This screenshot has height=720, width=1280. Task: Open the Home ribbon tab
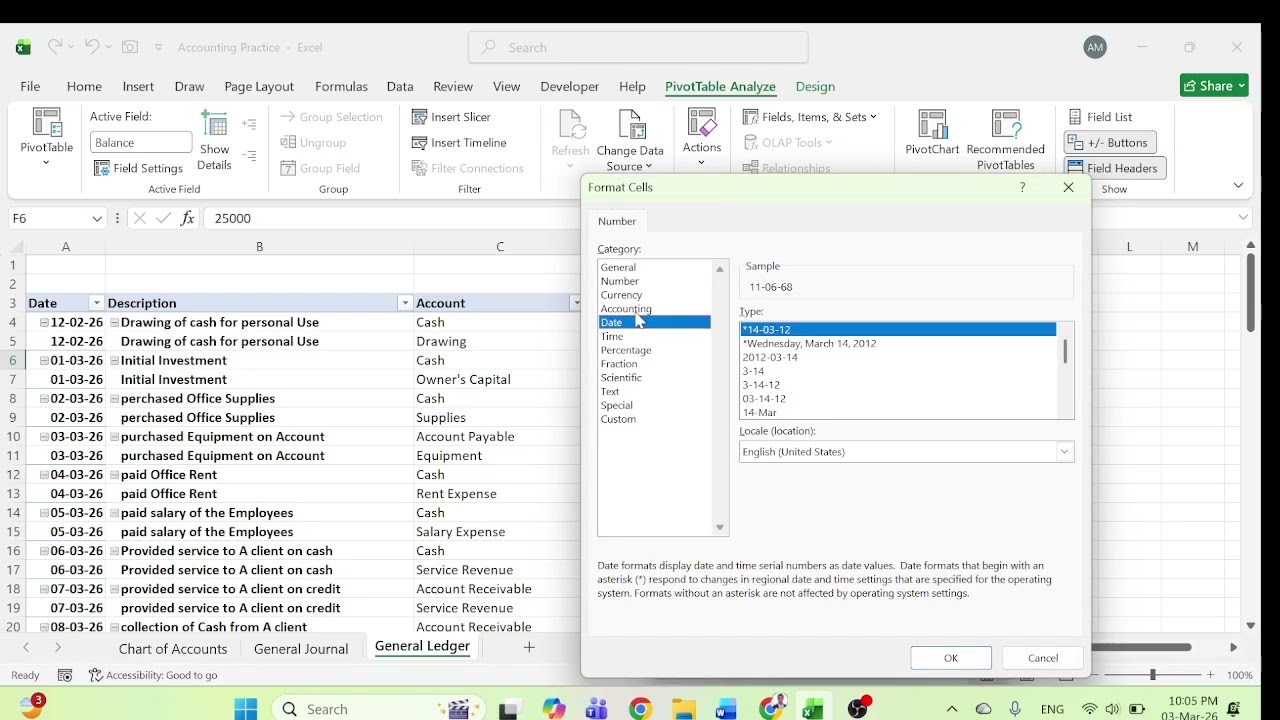(84, 87)
